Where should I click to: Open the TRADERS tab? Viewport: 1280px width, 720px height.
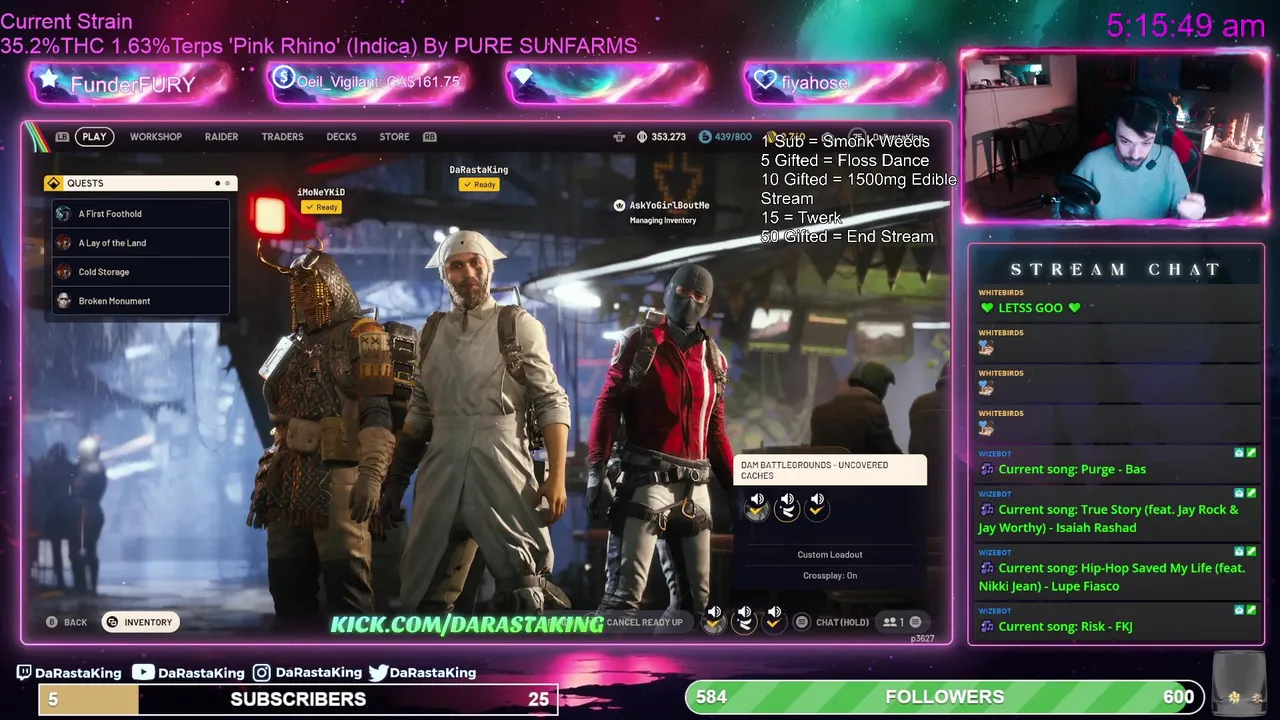[x=282, y=137]
